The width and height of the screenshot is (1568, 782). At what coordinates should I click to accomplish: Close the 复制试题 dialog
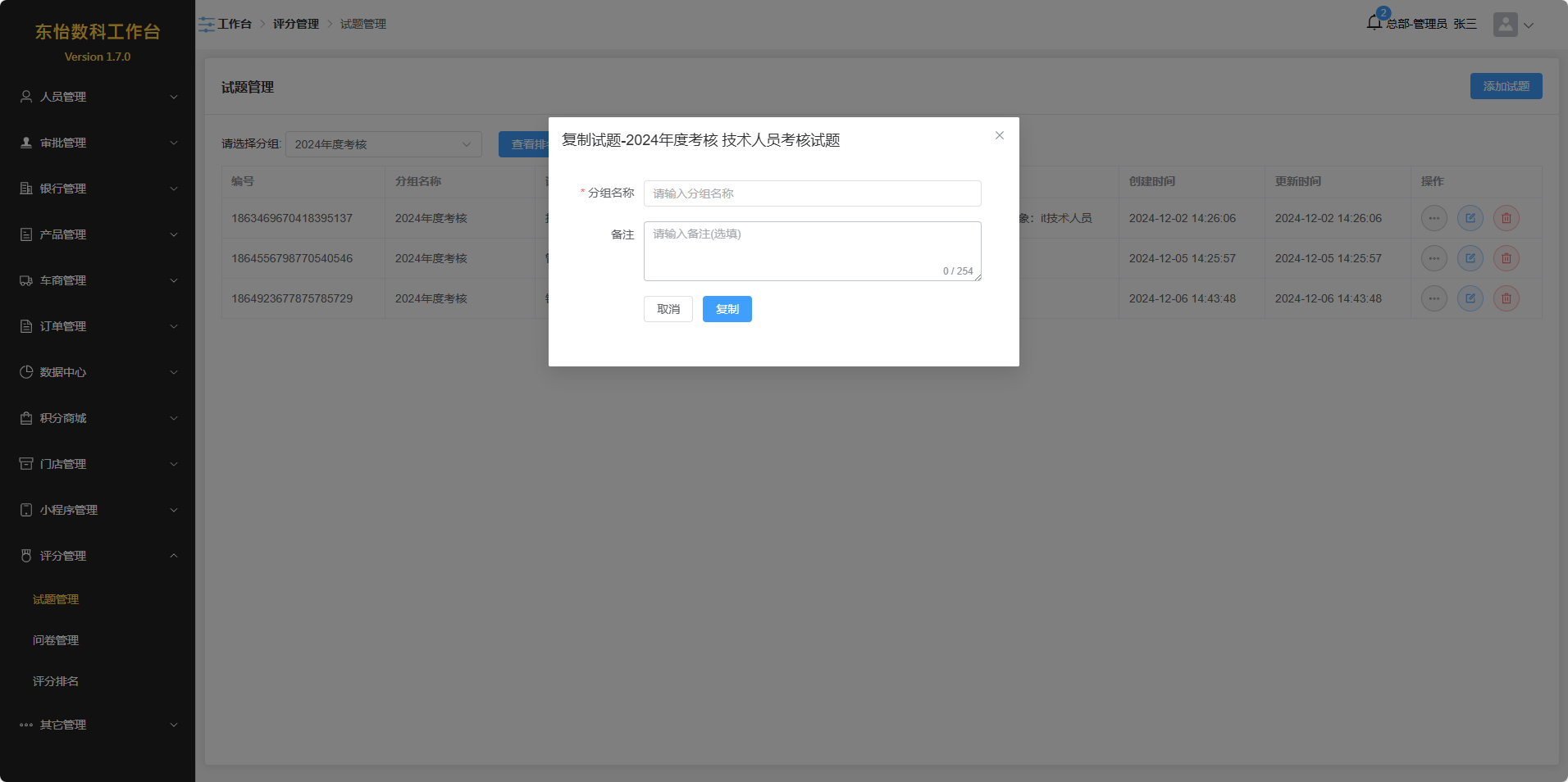click(999, 135)
